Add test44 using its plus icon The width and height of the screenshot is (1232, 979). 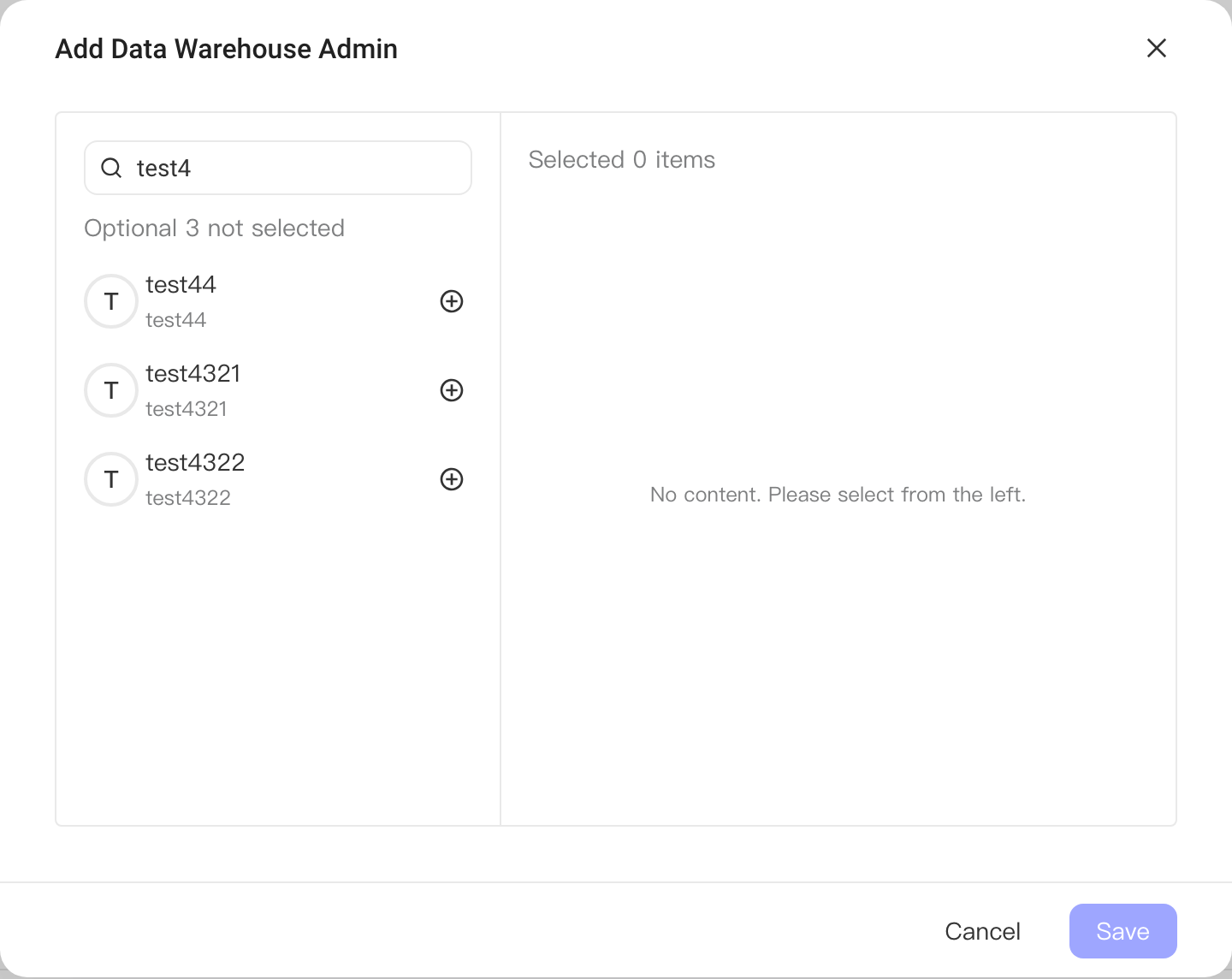pyautogui.click(x=452, y=301)
